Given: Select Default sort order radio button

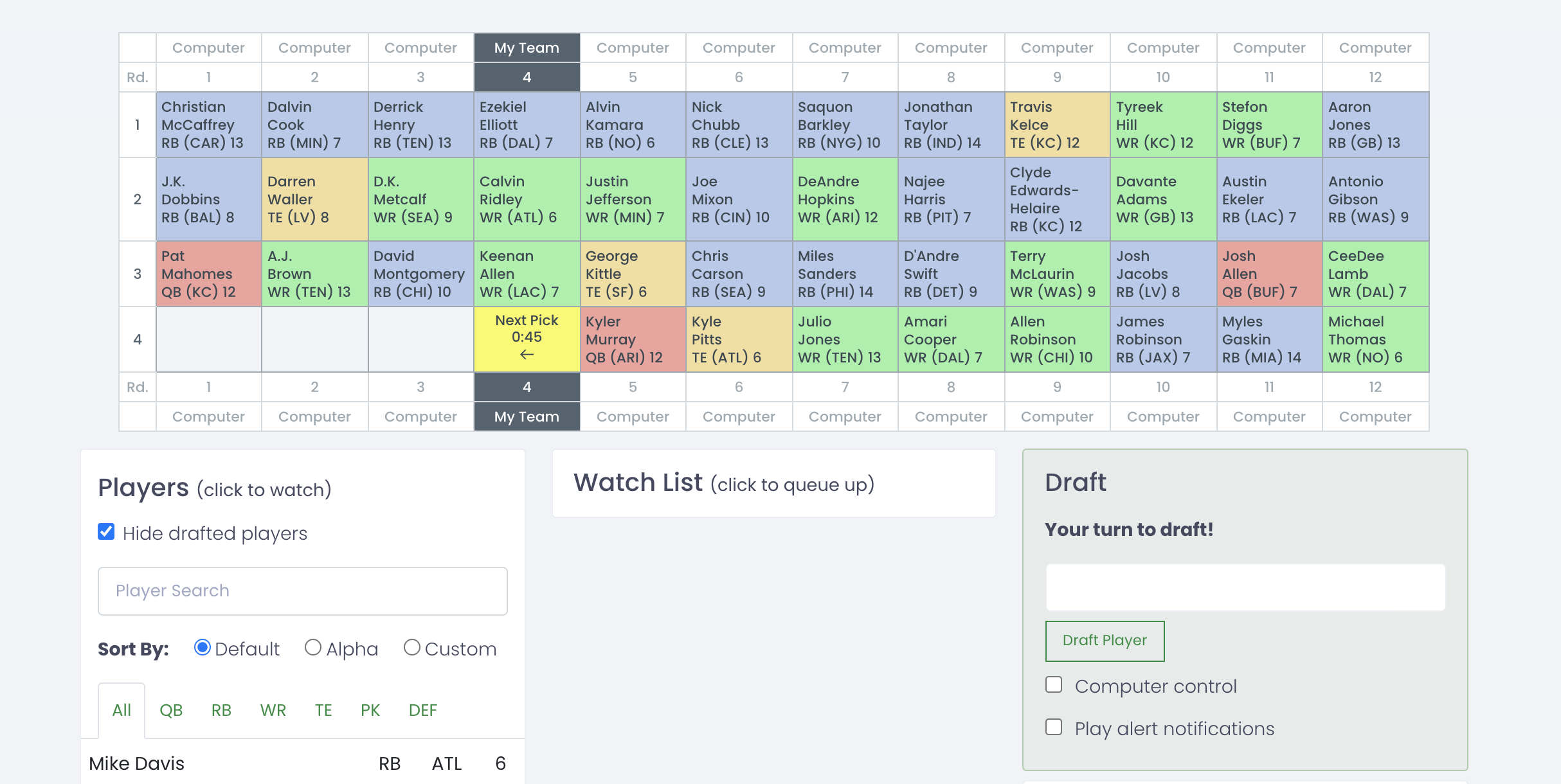Looking at the screenshot, I should pyautogui.click(x=201, y=648).
